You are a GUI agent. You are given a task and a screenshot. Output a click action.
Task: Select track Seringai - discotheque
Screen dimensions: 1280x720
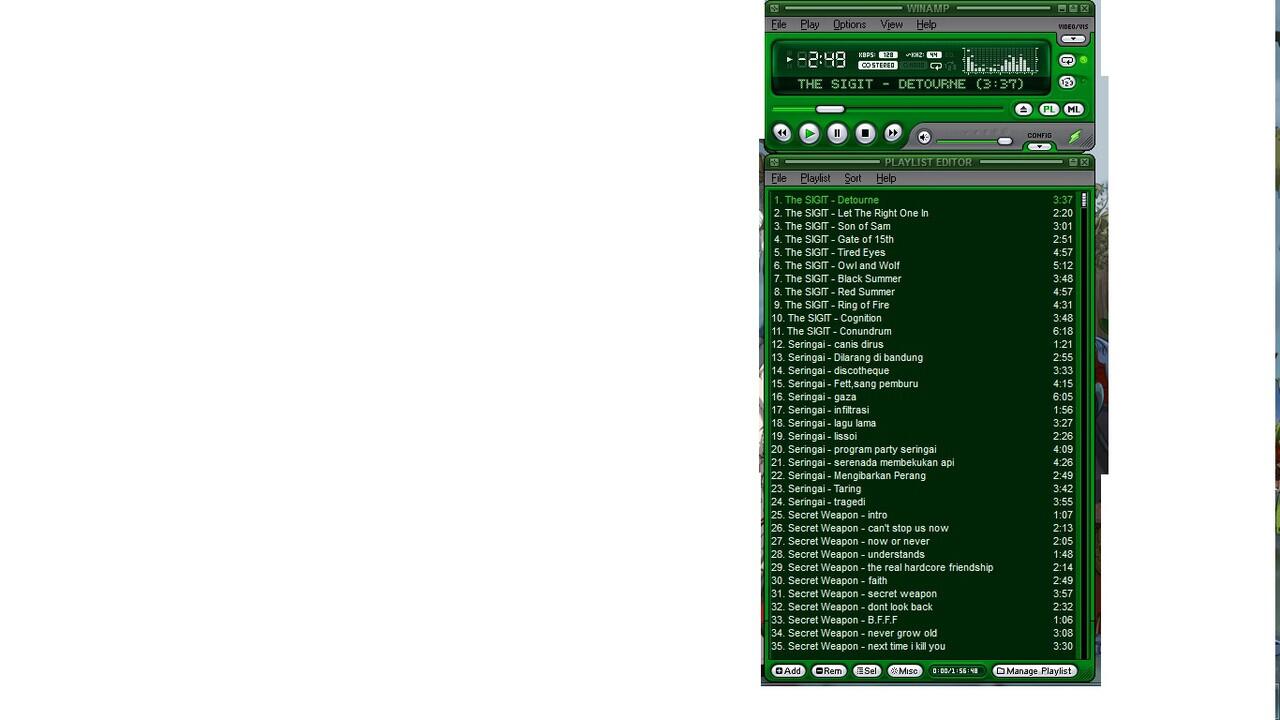(923, 370)
